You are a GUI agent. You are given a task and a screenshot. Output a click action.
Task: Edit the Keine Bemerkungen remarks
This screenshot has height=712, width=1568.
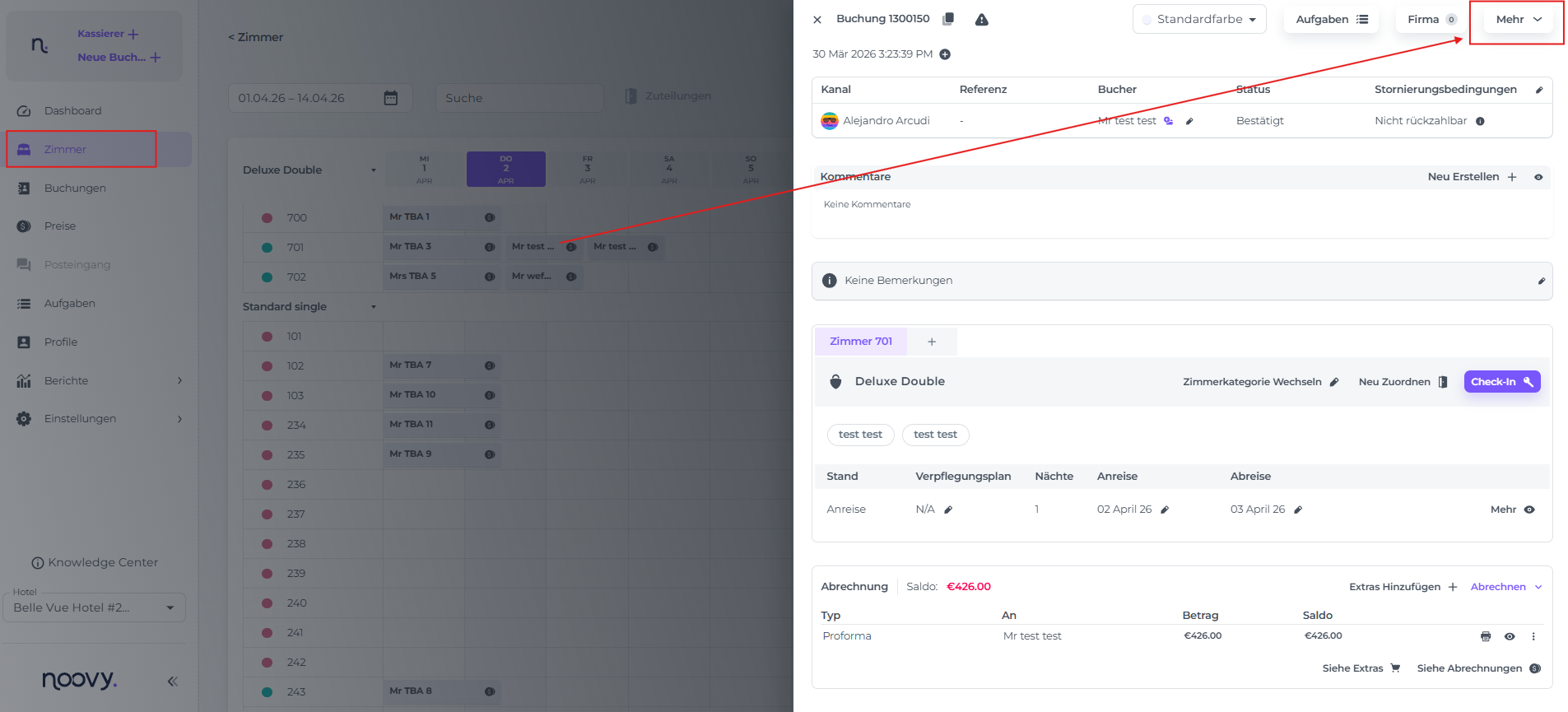tap(1541, 281)
